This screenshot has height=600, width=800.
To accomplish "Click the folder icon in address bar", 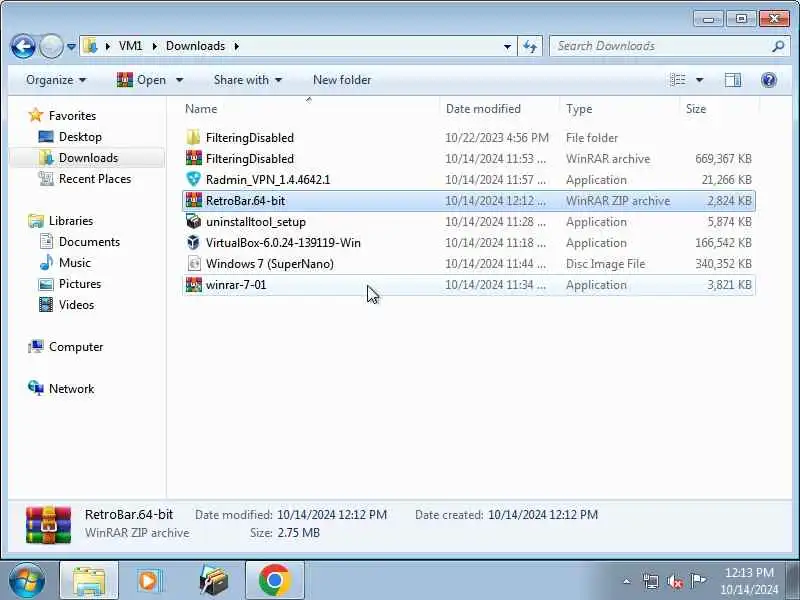I will point(90,46).
